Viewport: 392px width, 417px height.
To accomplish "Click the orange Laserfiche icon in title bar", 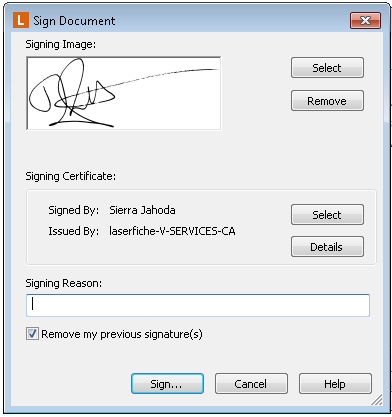I will click(21, 20).
